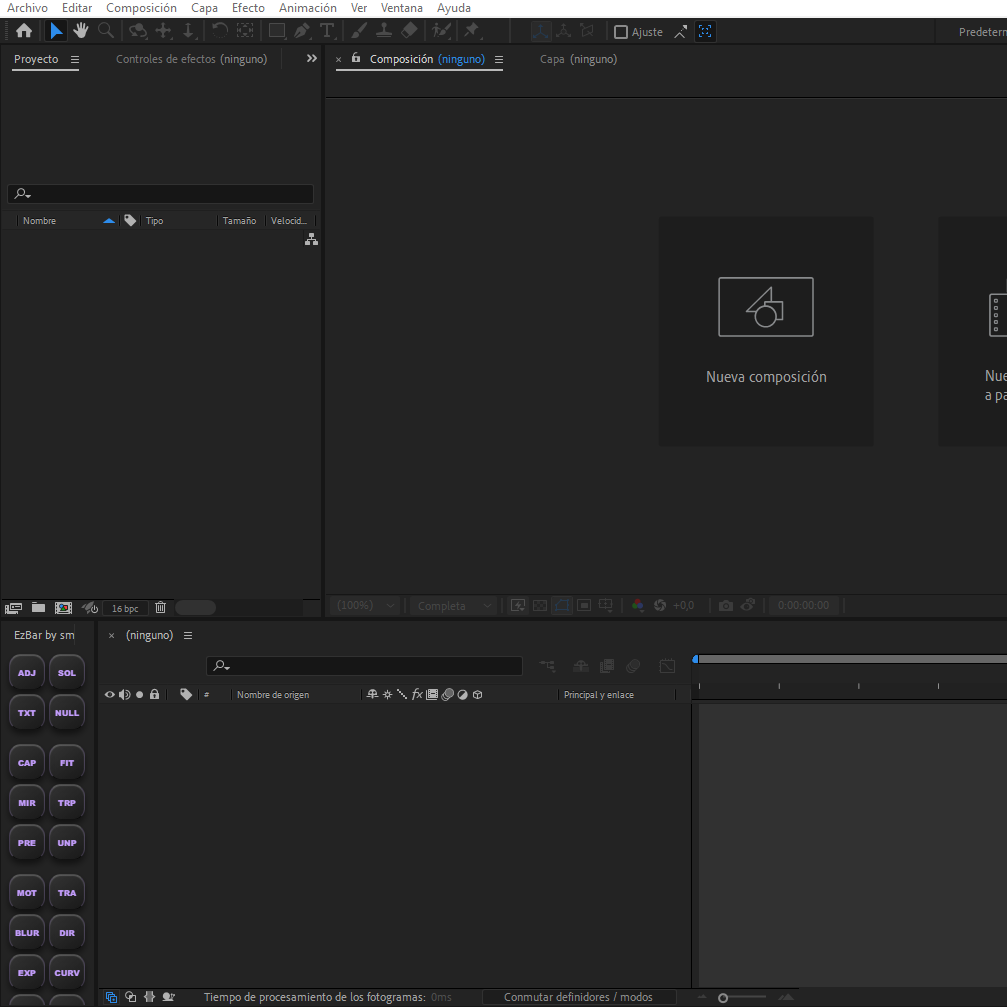Open the timeline (ninguno) panel menu
1007x1007 pixels.
click(x=188, y=635)
